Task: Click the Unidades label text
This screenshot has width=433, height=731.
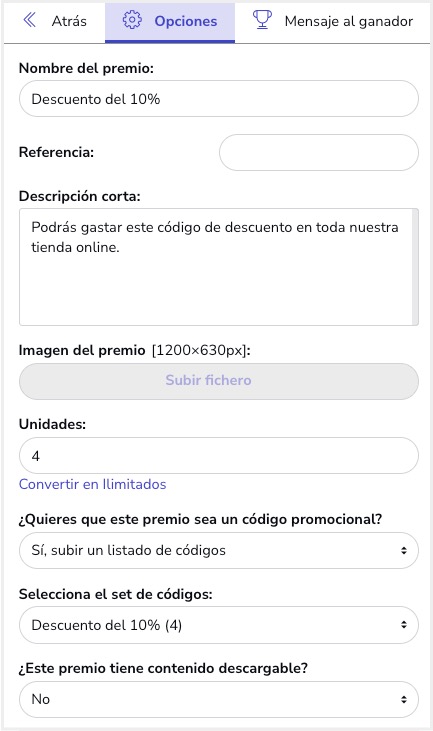Action: point(52,424)
